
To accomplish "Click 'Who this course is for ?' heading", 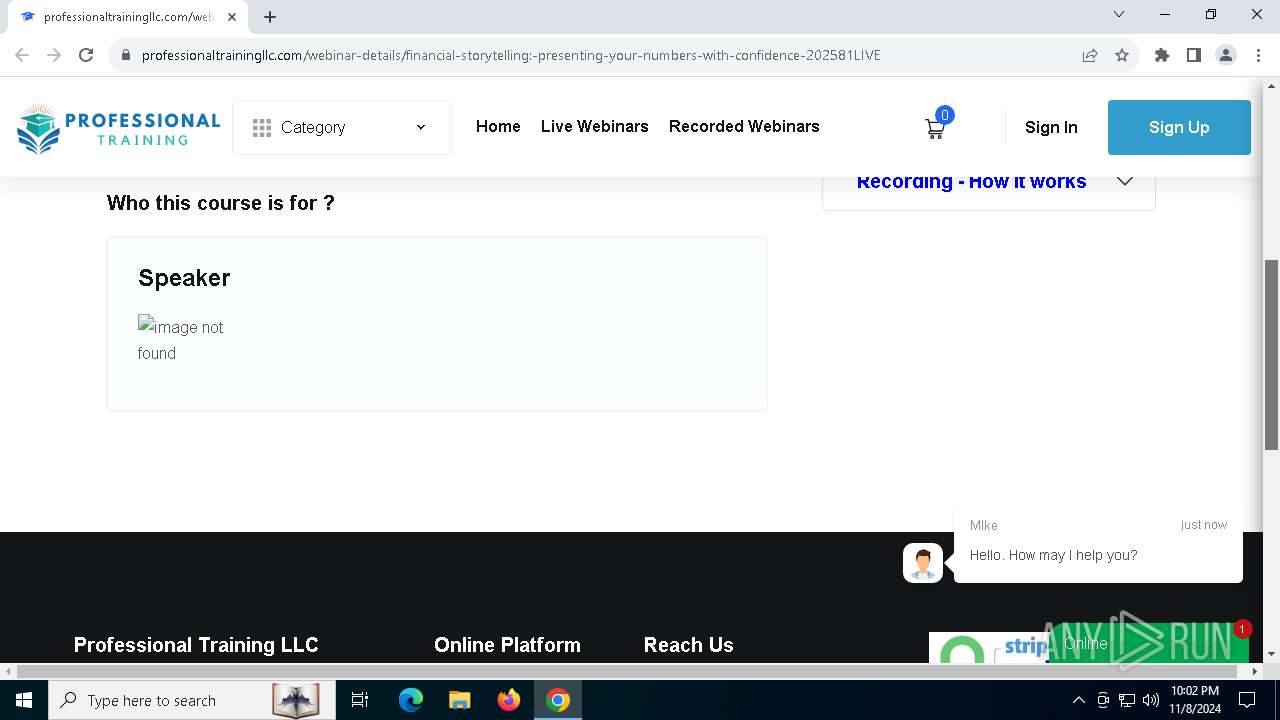I will point(221,203).
